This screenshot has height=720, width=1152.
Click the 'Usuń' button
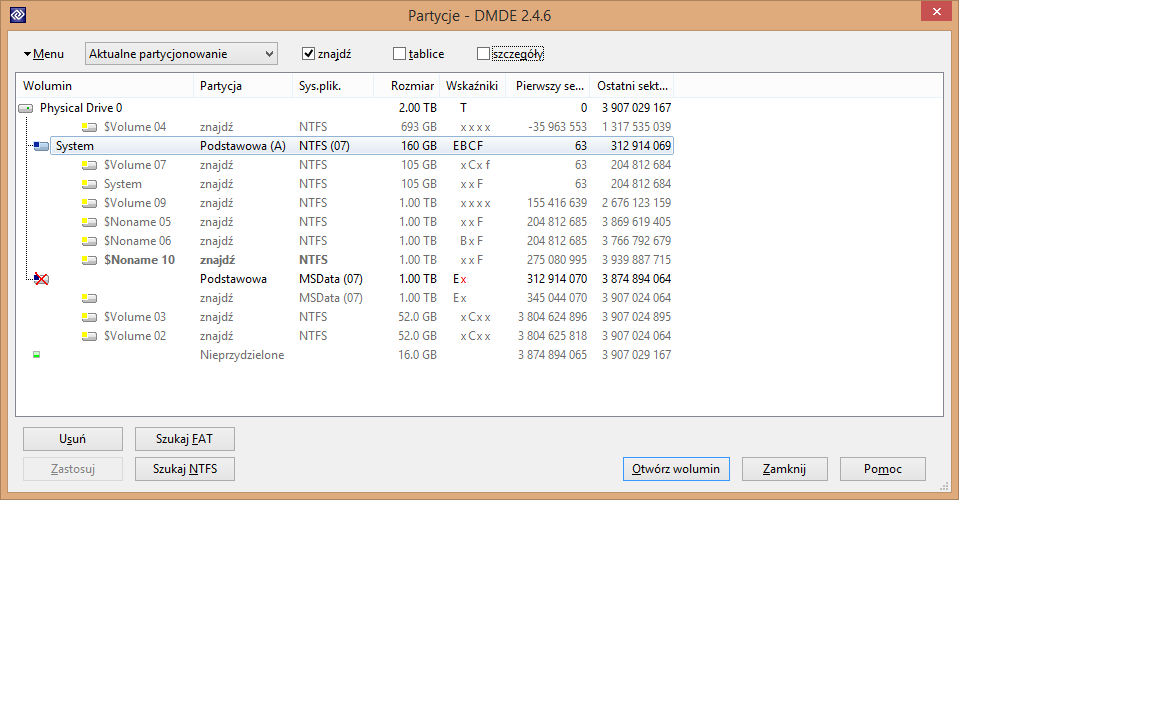point(73,439)
